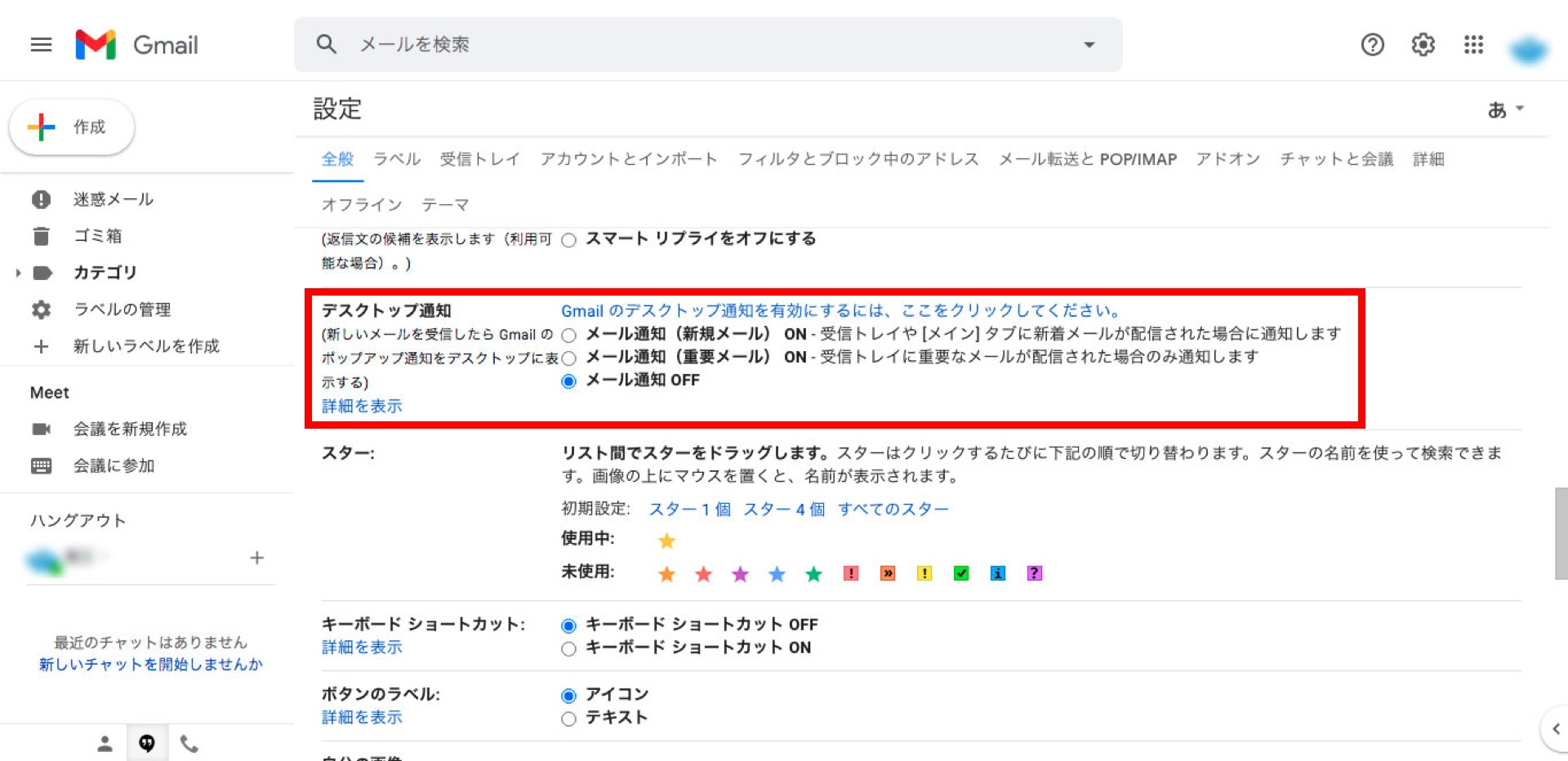Open the 迷惑メール spam folder
Image resolution: width=1568 pixels, height=761 pixels.
113,199
